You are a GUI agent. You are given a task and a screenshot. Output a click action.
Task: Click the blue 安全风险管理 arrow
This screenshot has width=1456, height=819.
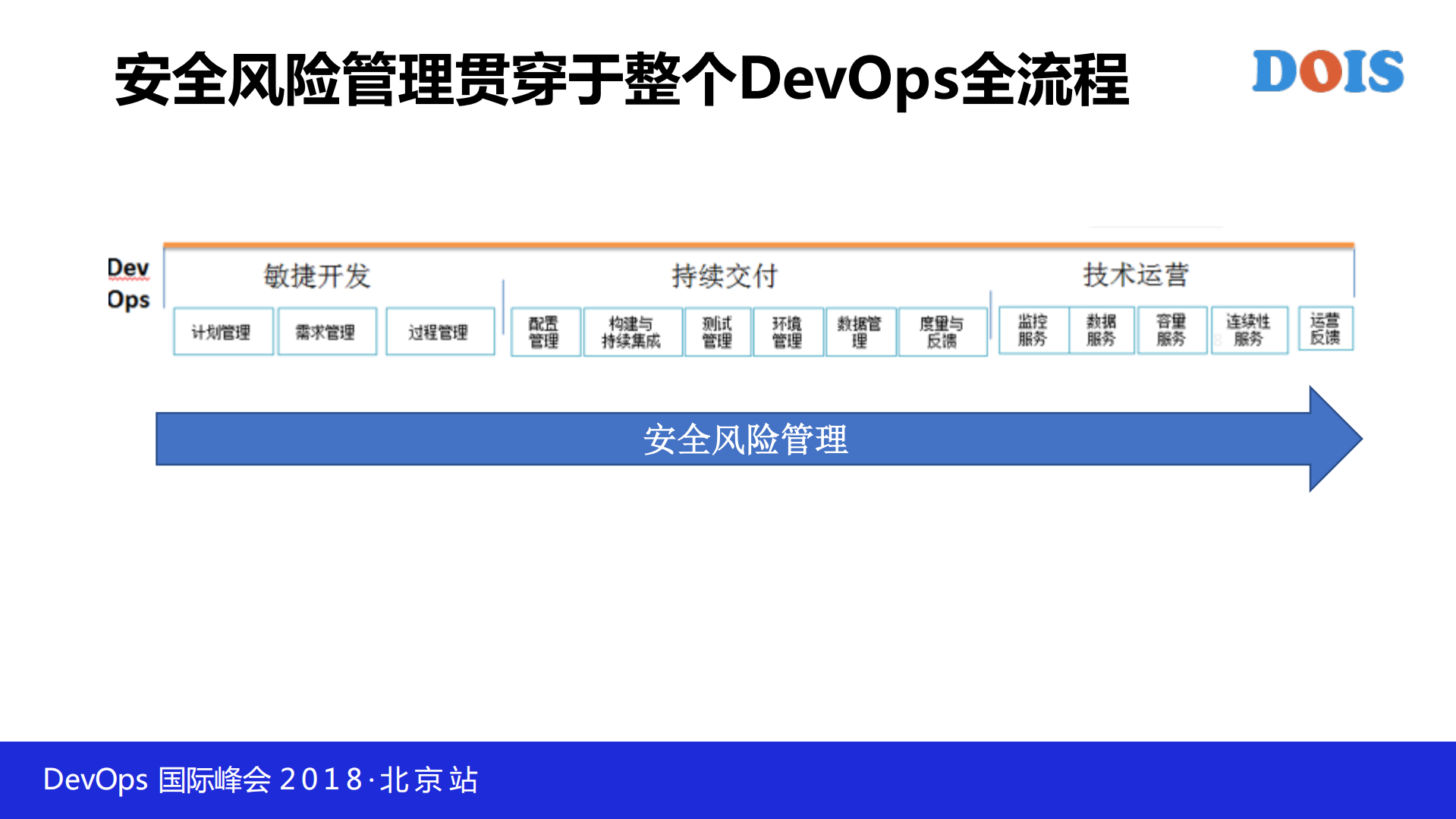[x=745, y=439]
